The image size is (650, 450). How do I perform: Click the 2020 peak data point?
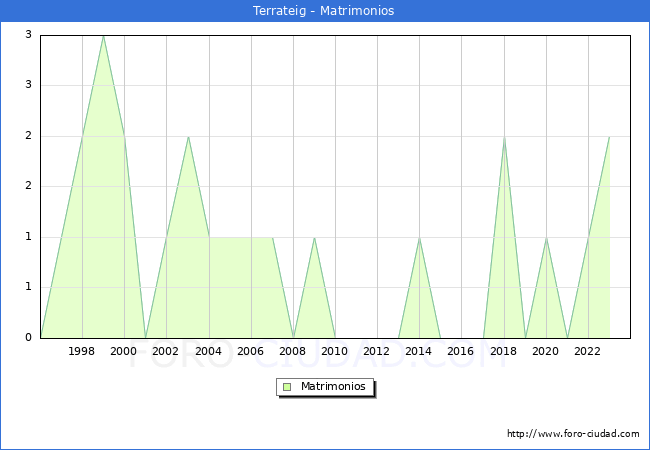[546, 238]
